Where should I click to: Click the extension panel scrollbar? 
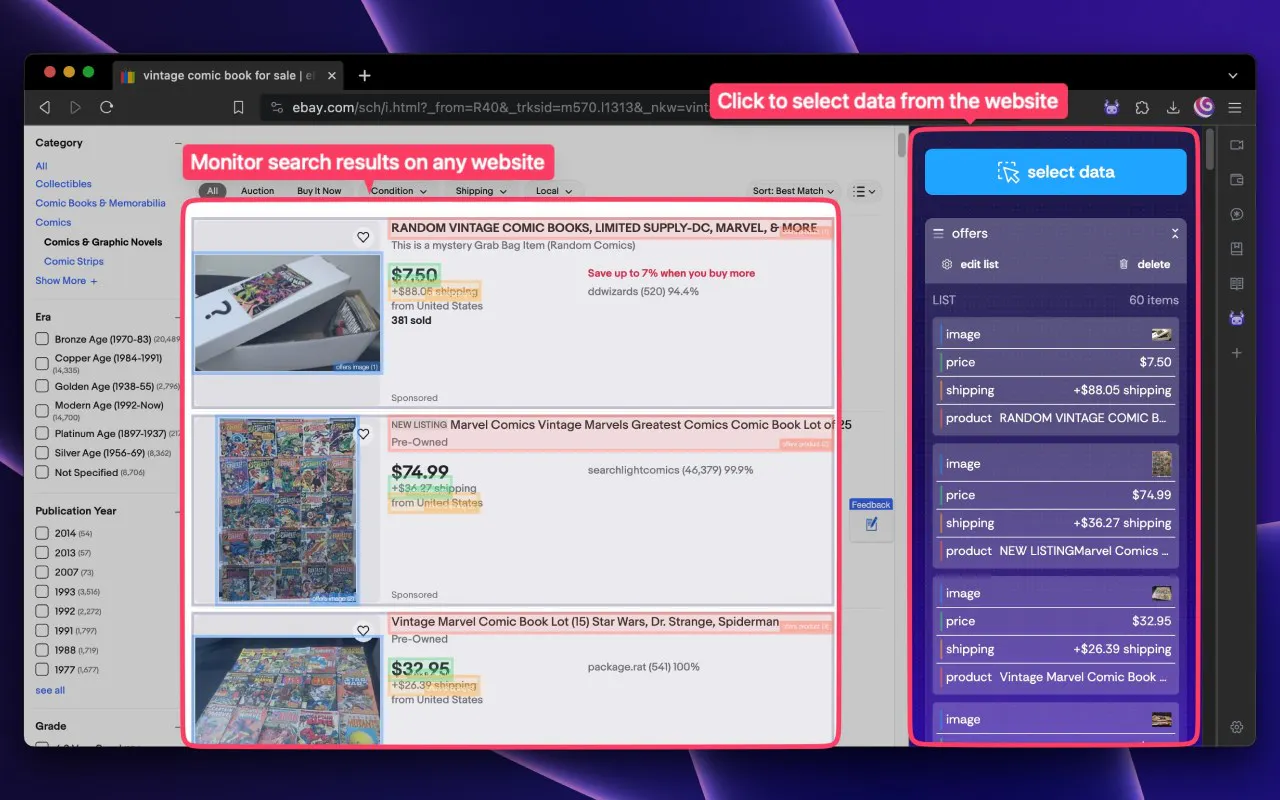pos(1212,150)
